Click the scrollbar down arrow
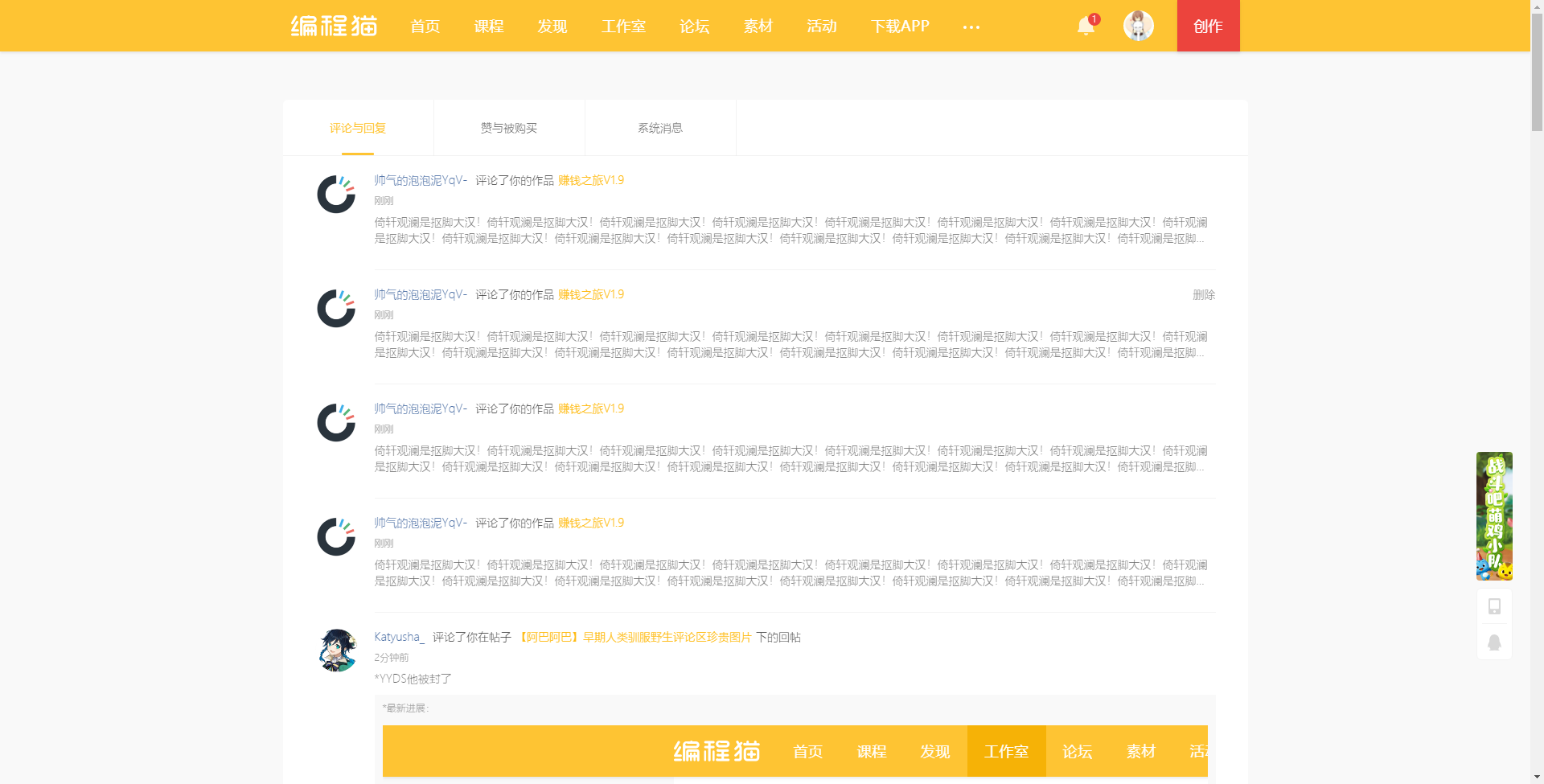Screen dimensions: 1544x784 click(x=1537, y=778)
